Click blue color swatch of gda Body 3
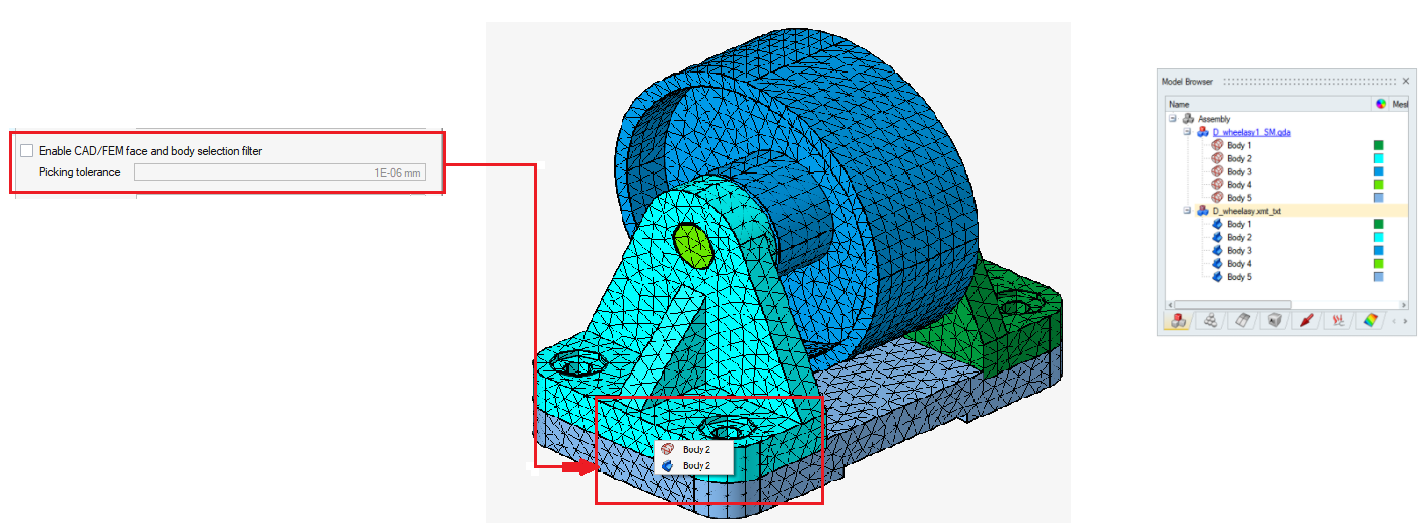Viewport: 1424px width, 530px height. pos(1379,171)
